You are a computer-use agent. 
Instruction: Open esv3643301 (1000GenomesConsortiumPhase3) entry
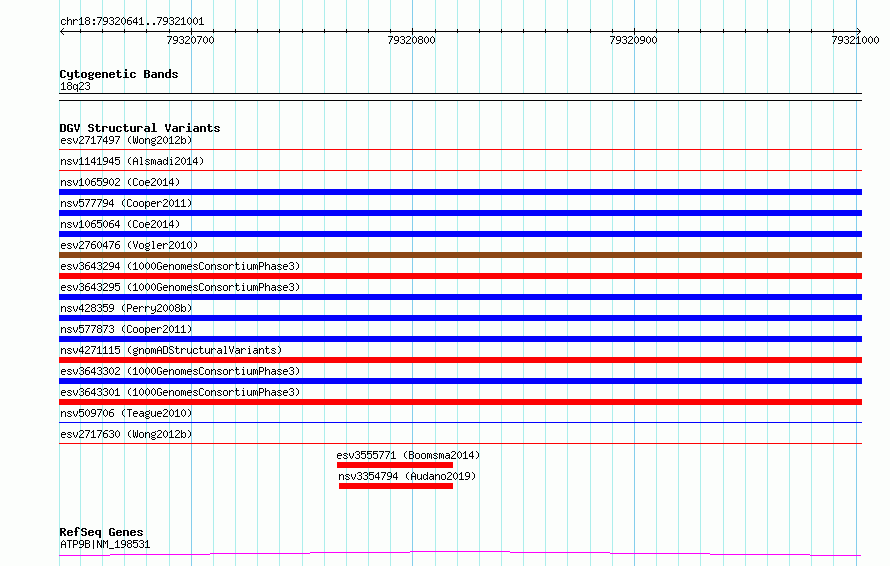point(180,392)
